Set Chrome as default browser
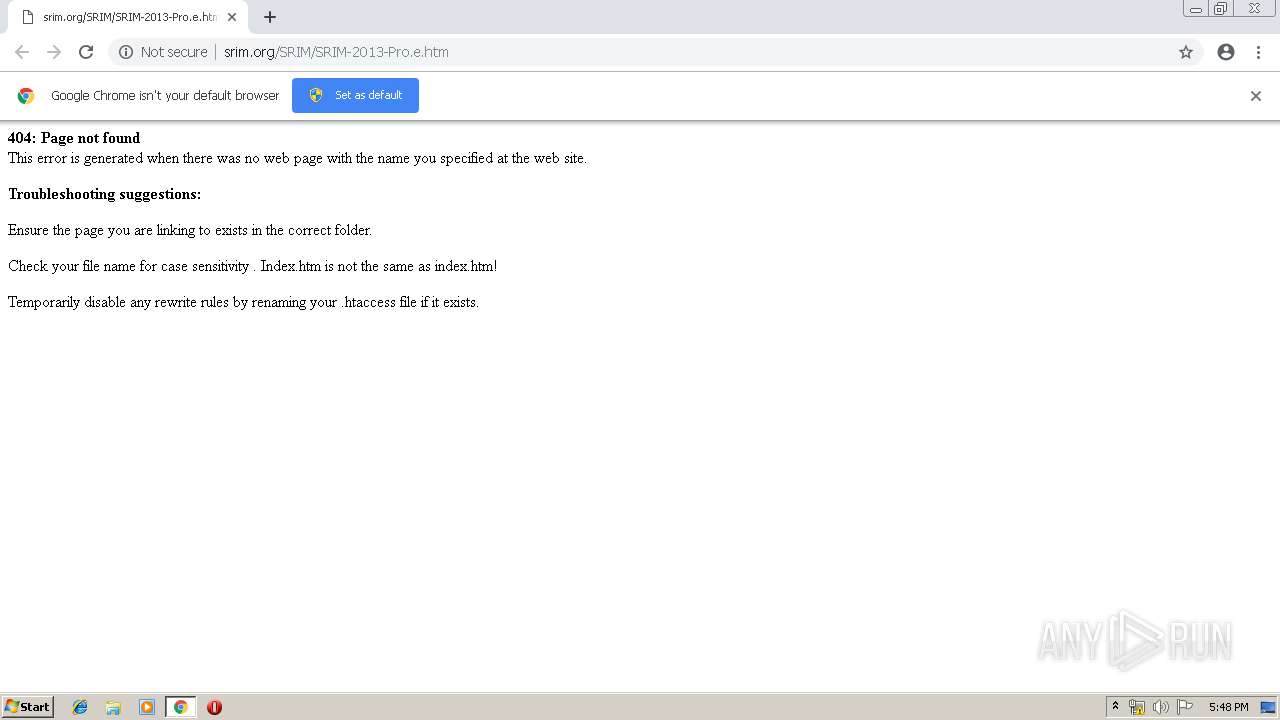Image resolution: width=1280 pixels, height=720 pixels. tap(355, 95)
